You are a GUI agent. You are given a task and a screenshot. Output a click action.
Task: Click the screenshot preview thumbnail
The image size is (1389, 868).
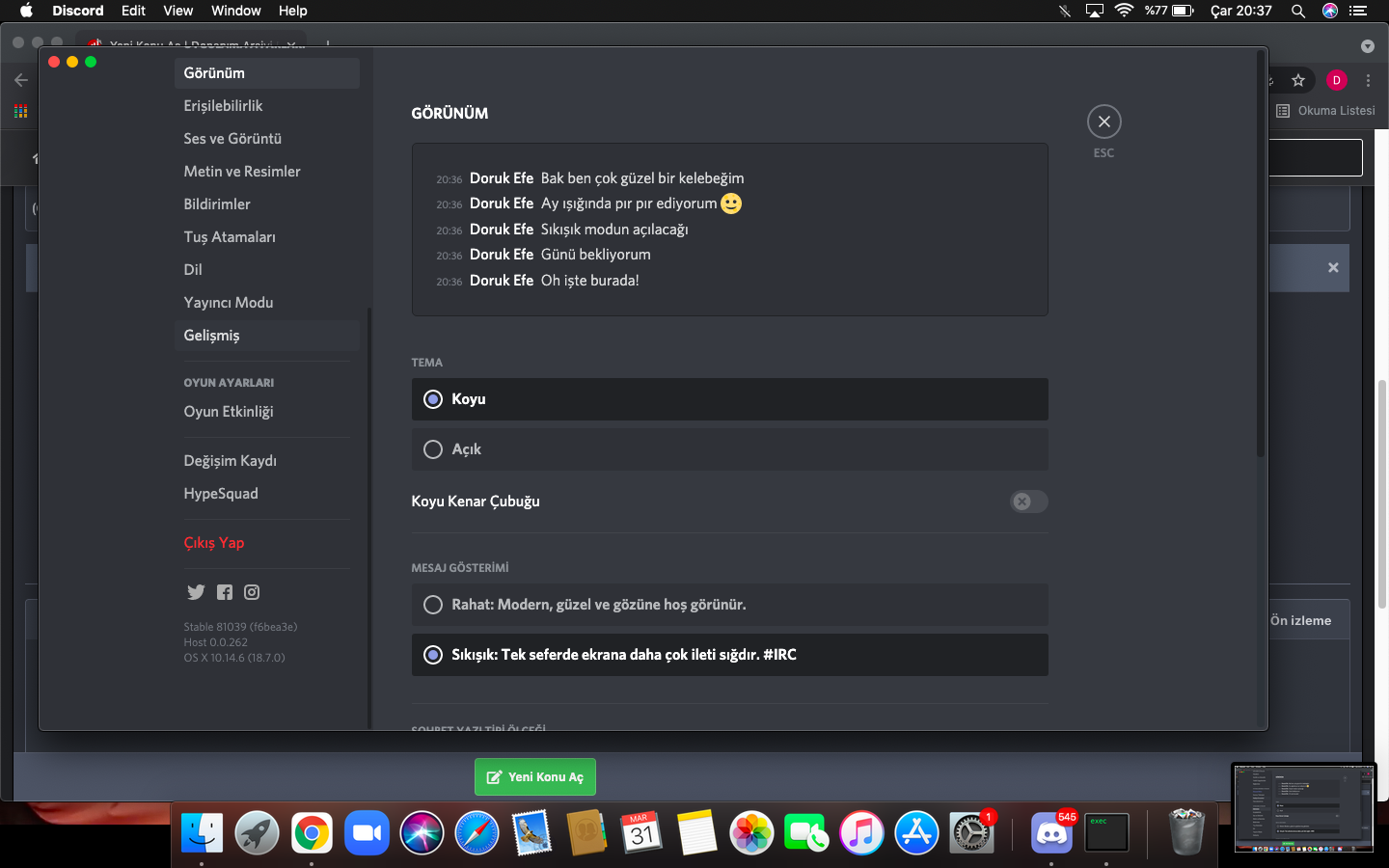[1303, 808]
